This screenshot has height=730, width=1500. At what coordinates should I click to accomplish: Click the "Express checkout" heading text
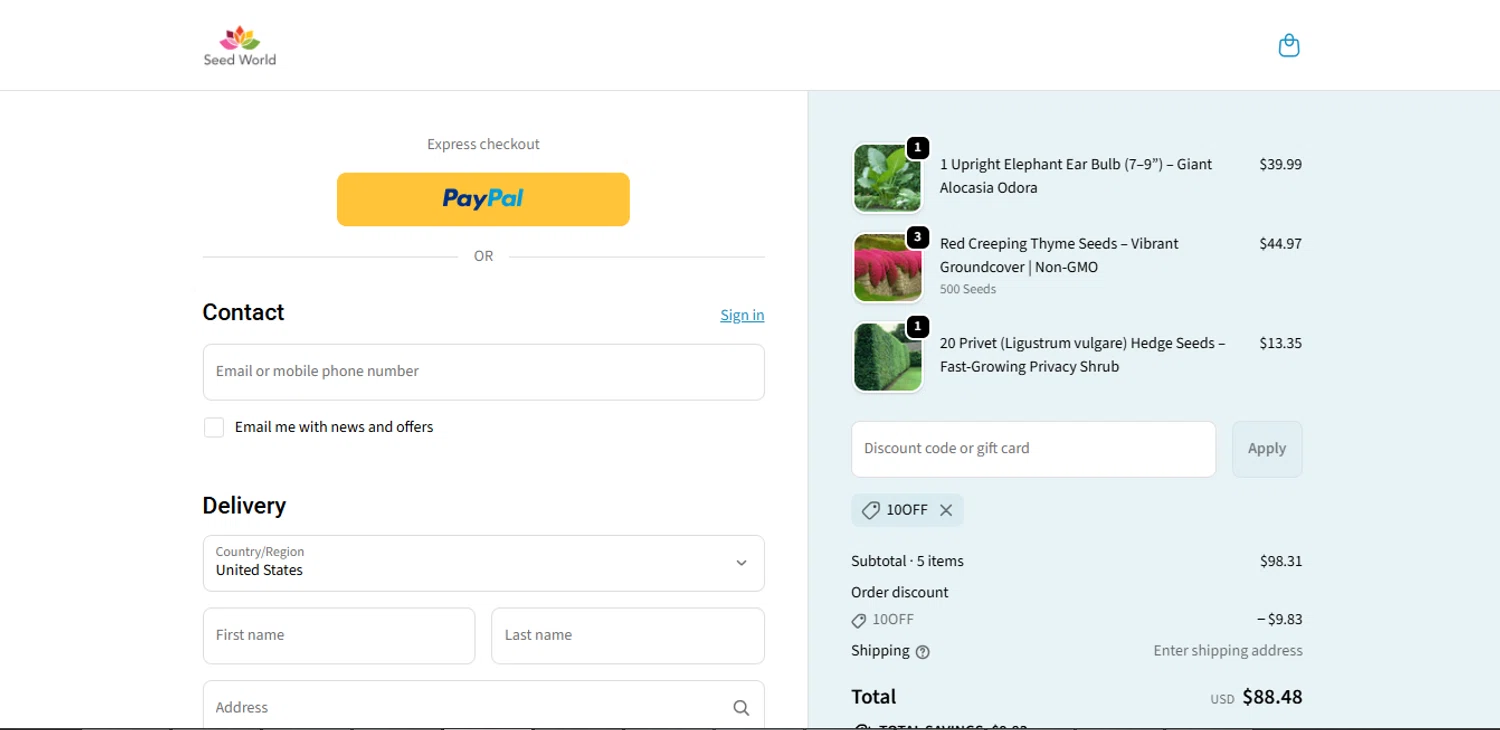click(483, 144)
